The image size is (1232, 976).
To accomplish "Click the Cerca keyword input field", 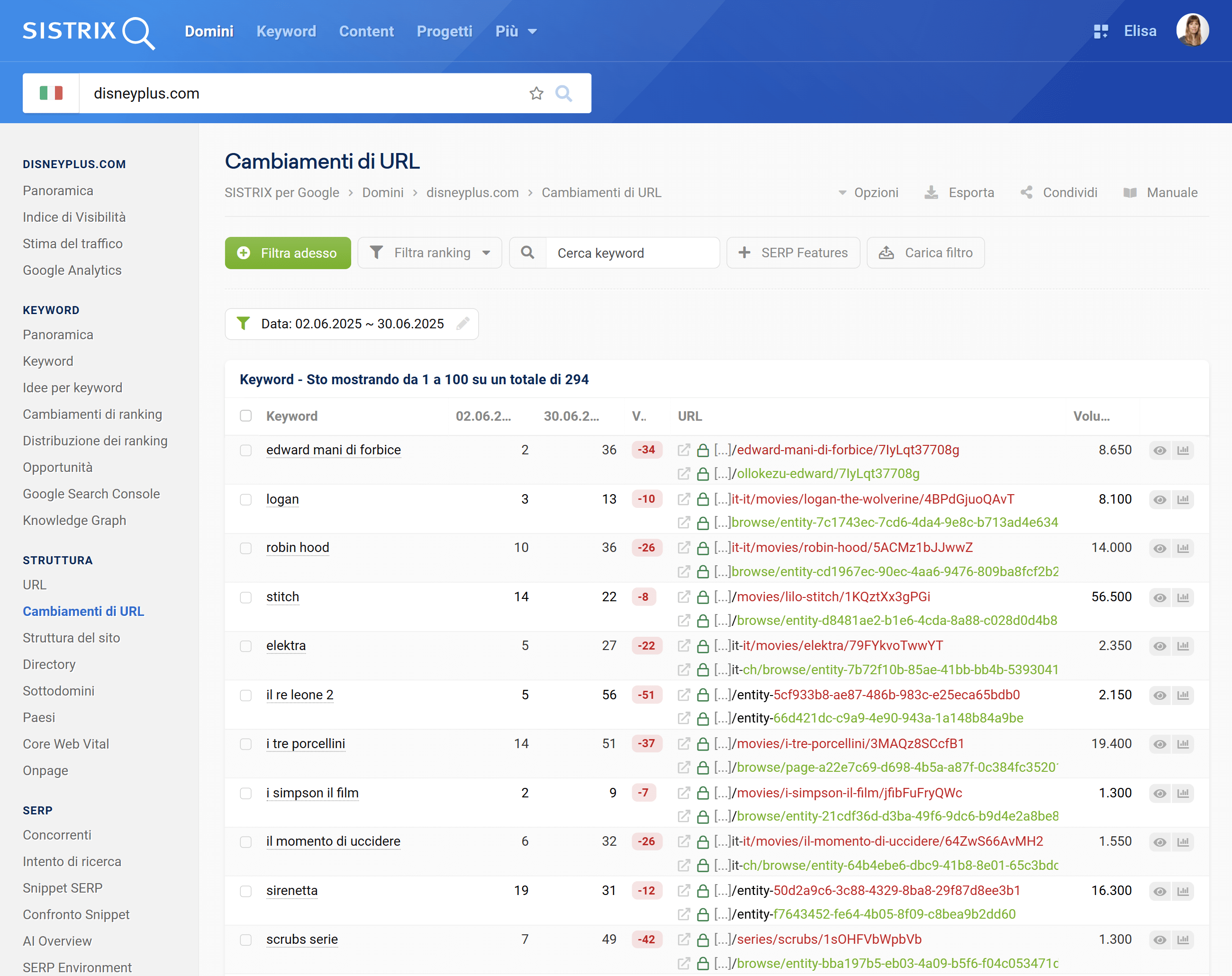I will [x=632, y=253].
